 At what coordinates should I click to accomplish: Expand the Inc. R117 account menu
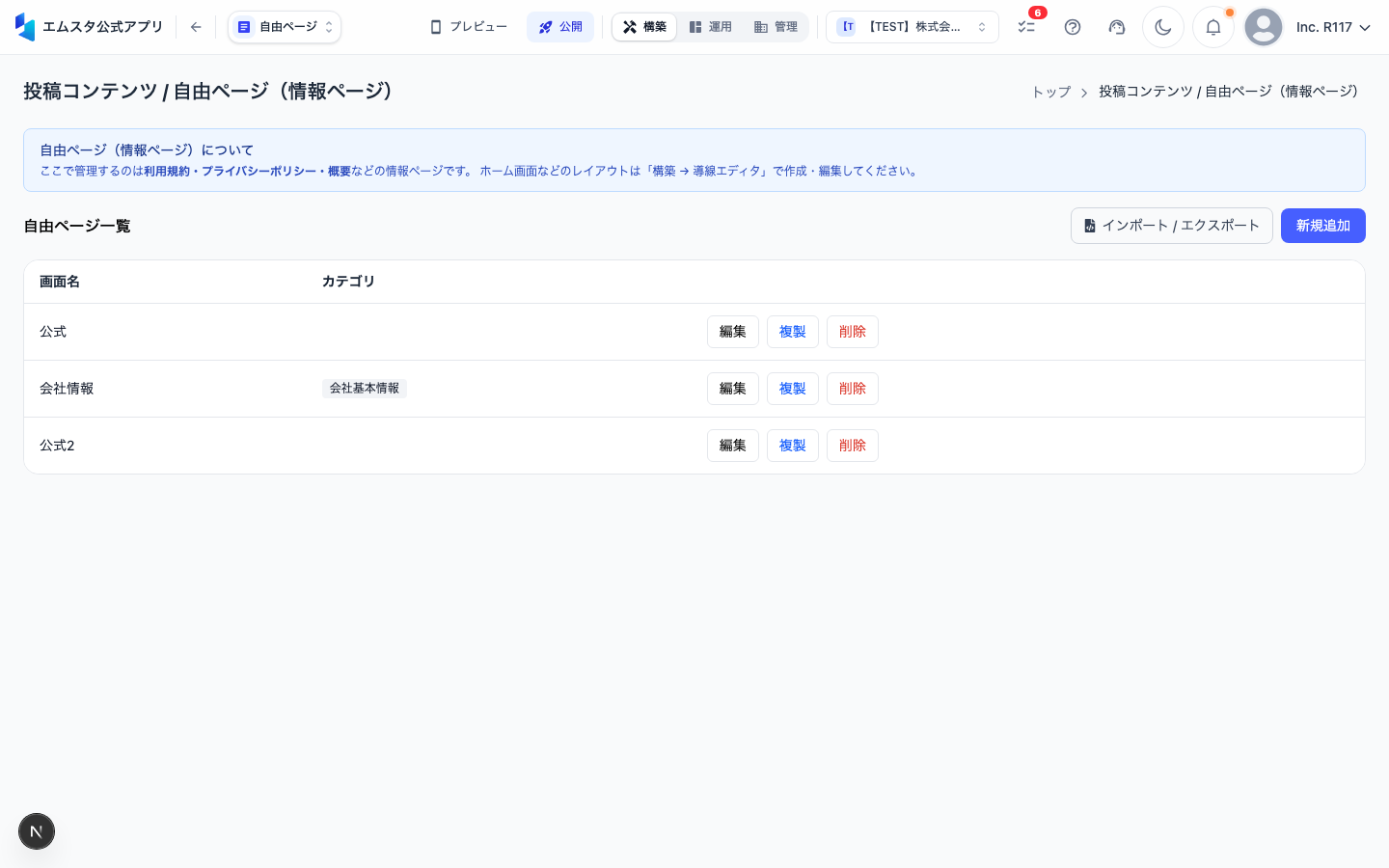1333,27
